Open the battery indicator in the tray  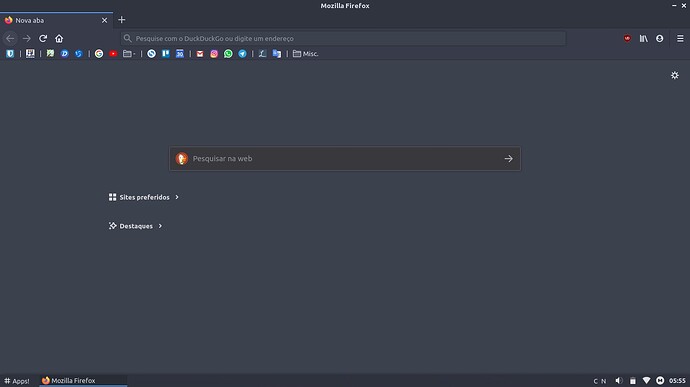point(632,380)
